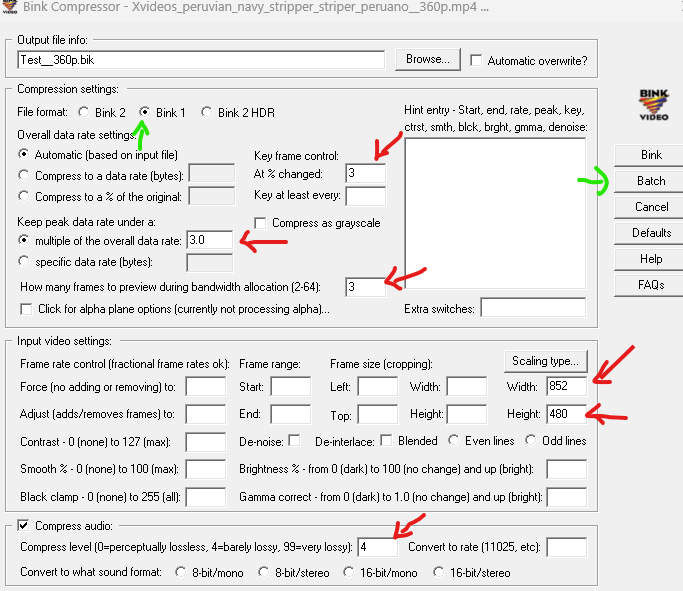The width and height of the screenshot is (683, 591).
Task: Click the cropping Height field
Action: point(467,414)
